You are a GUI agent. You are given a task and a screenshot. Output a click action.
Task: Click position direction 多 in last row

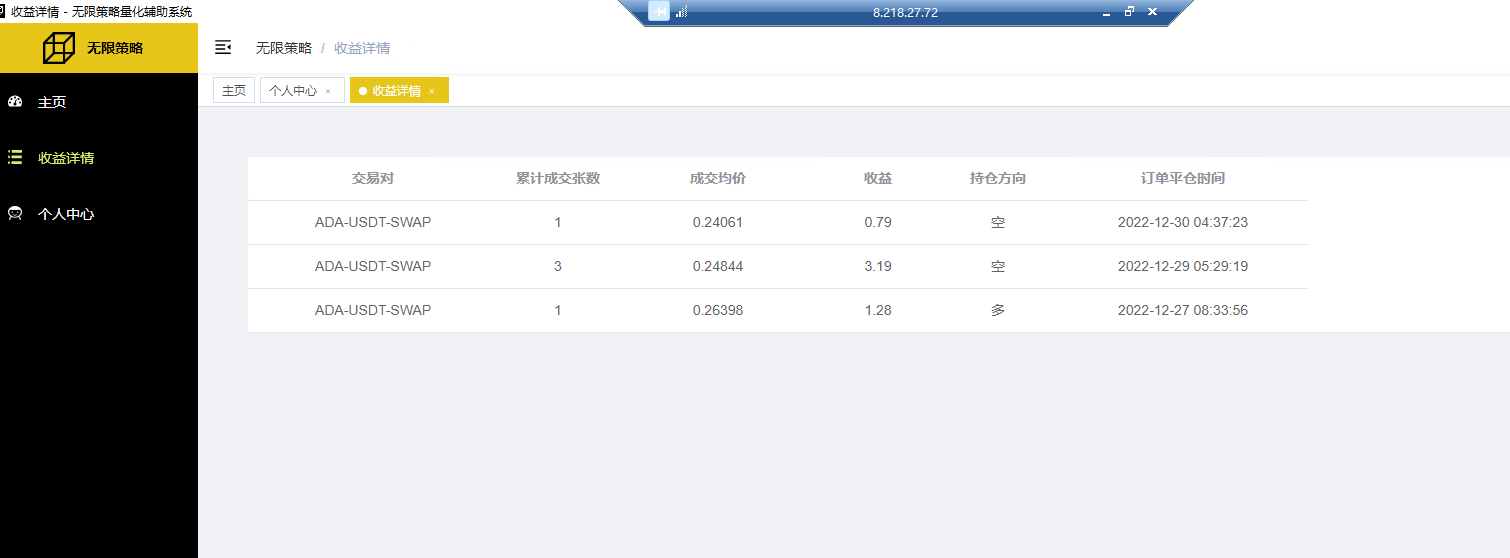[x=998, y=310]
